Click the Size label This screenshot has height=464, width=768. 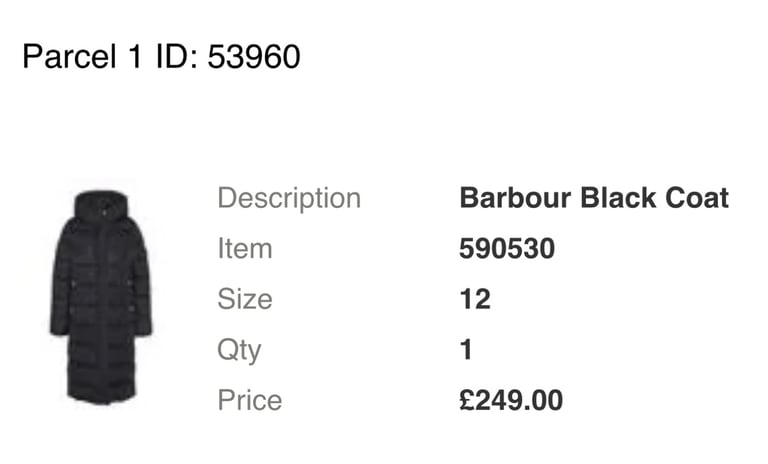[245, 299]
